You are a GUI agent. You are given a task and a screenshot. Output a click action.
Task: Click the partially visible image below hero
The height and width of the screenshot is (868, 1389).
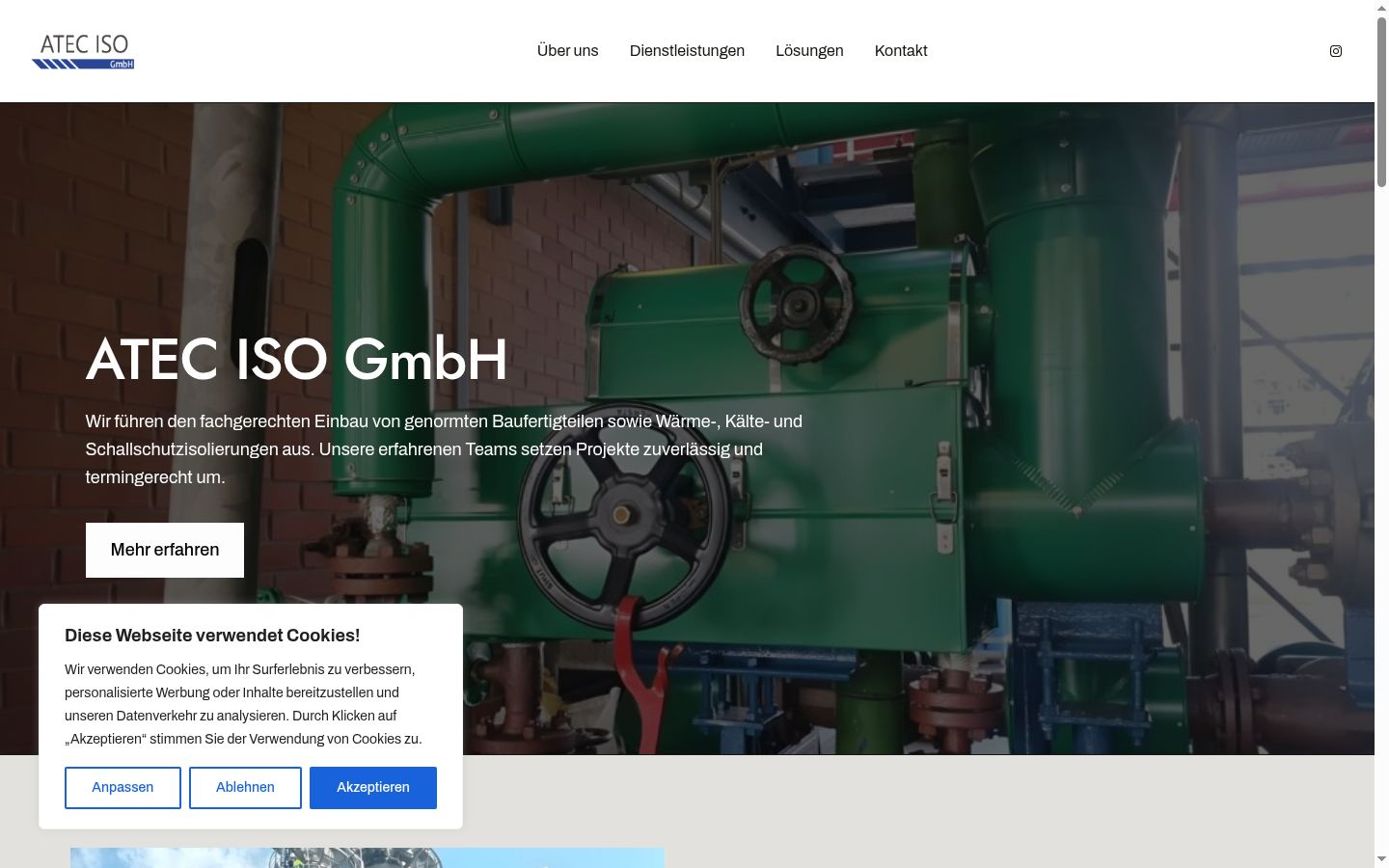(x=368, y=857)
